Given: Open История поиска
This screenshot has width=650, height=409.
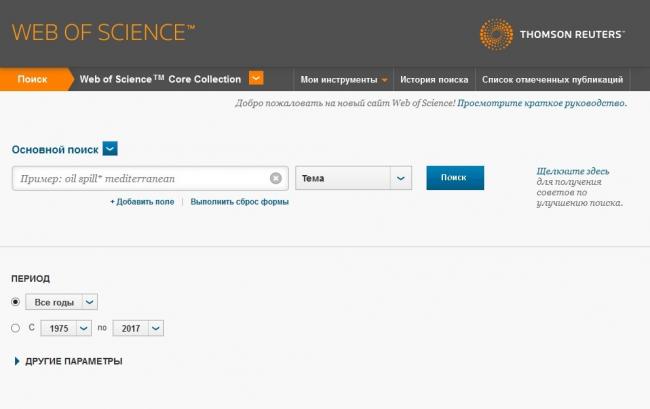Looking at the screenshot, I should [434, 80].
